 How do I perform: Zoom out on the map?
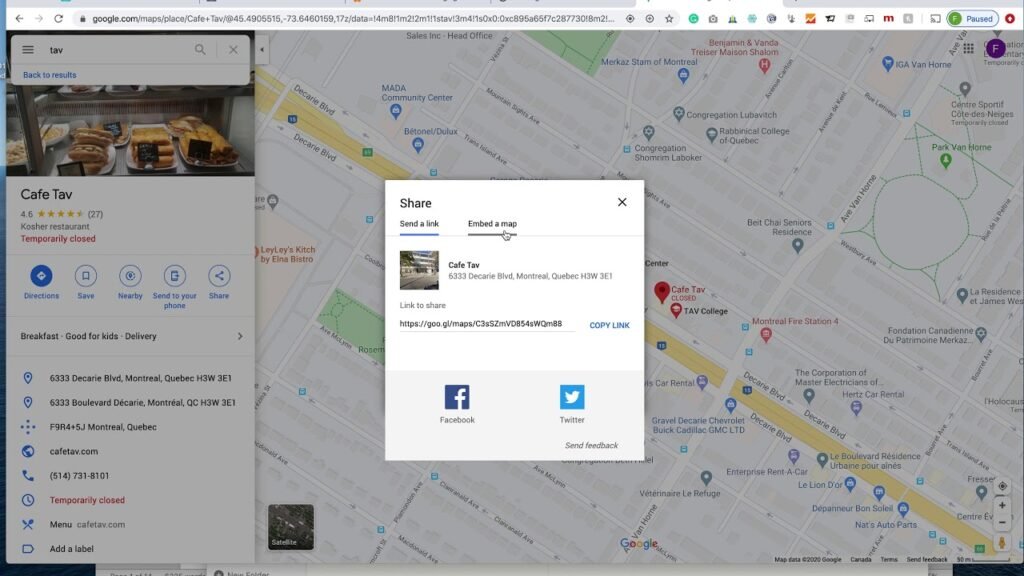(x=1002, y=522)
